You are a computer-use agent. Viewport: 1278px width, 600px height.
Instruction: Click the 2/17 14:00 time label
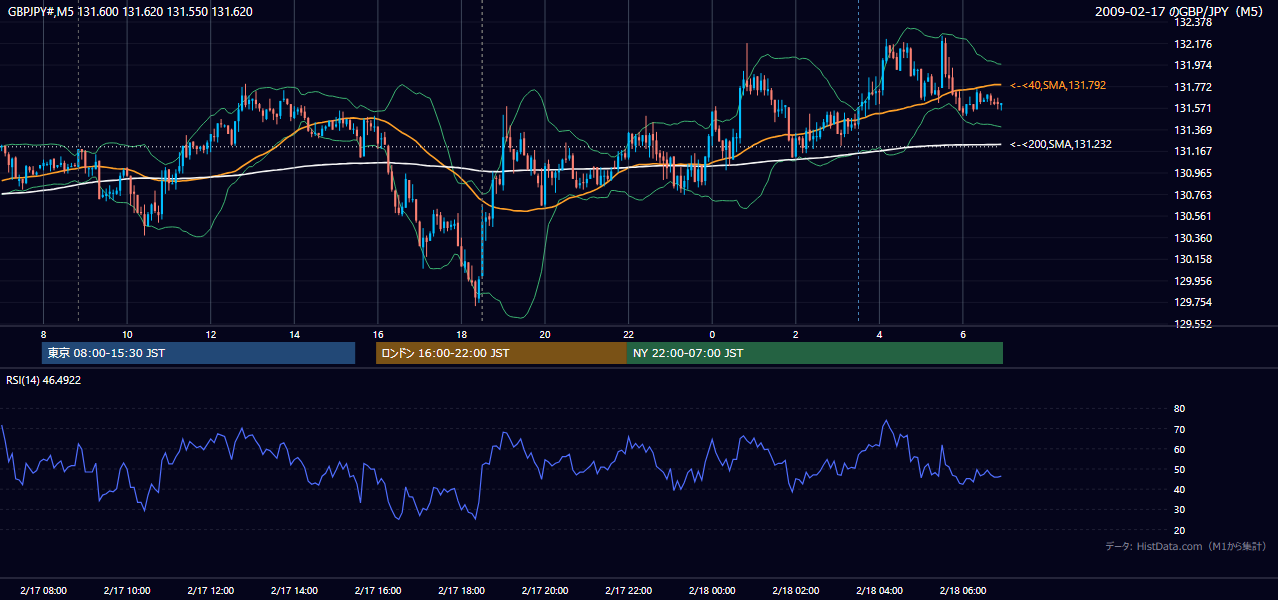(x=294, y=590)
